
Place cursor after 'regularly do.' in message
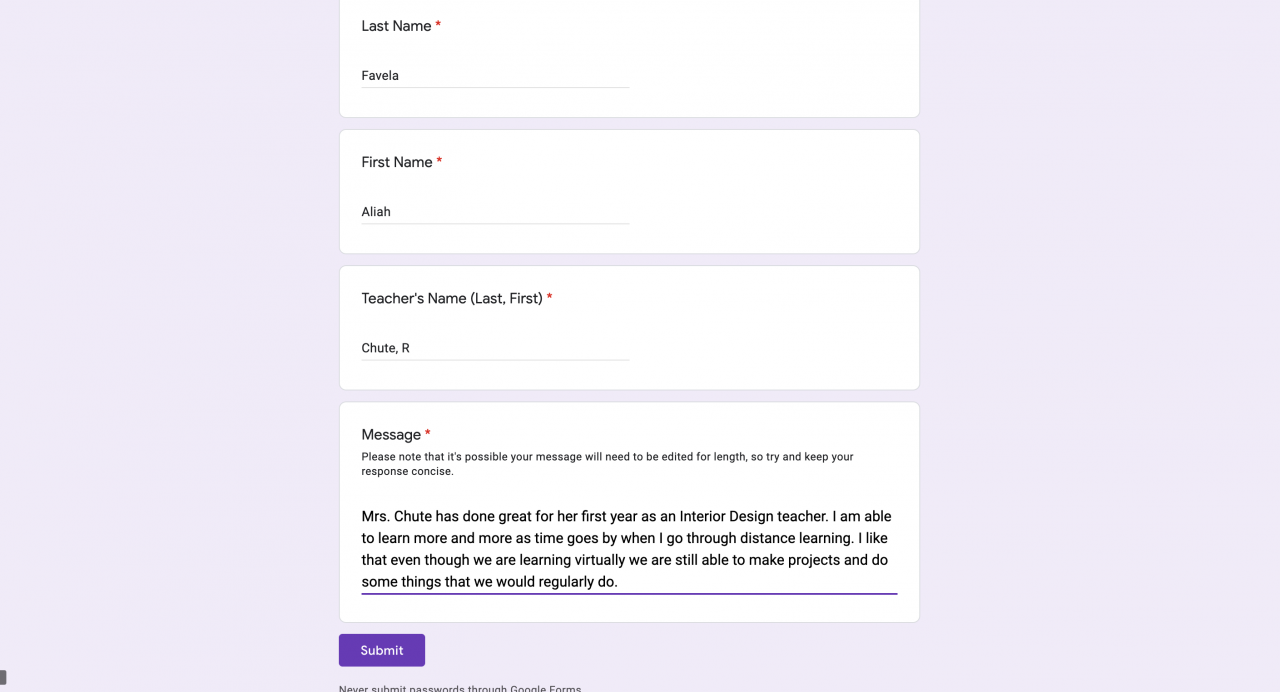click(619, 582)
